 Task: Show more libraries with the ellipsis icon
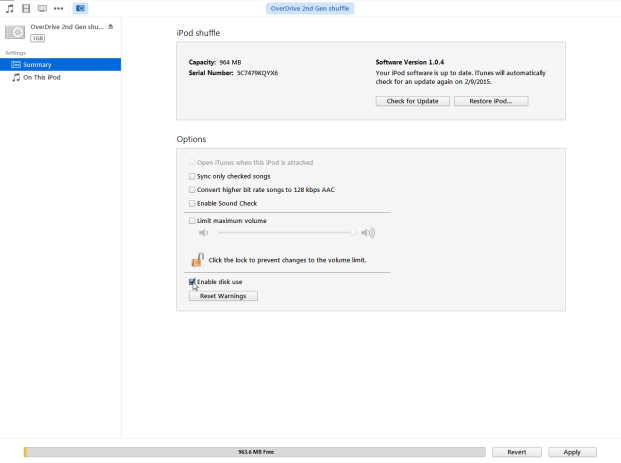coord(59,8)
